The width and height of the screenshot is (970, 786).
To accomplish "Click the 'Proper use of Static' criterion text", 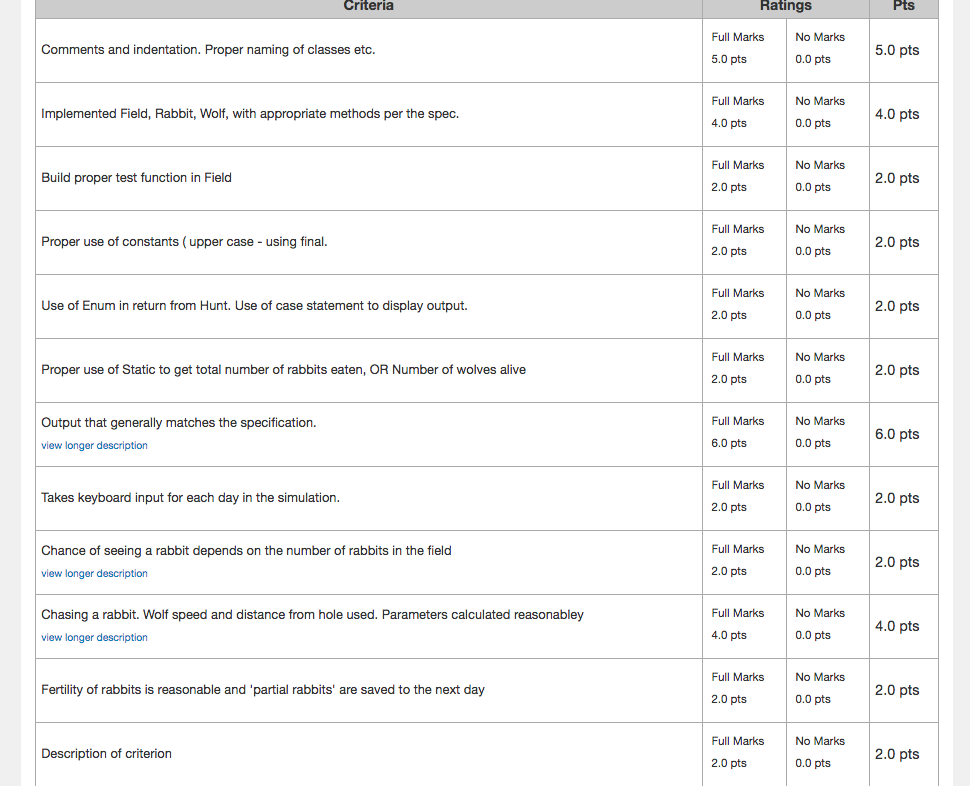I will (283, 370).
